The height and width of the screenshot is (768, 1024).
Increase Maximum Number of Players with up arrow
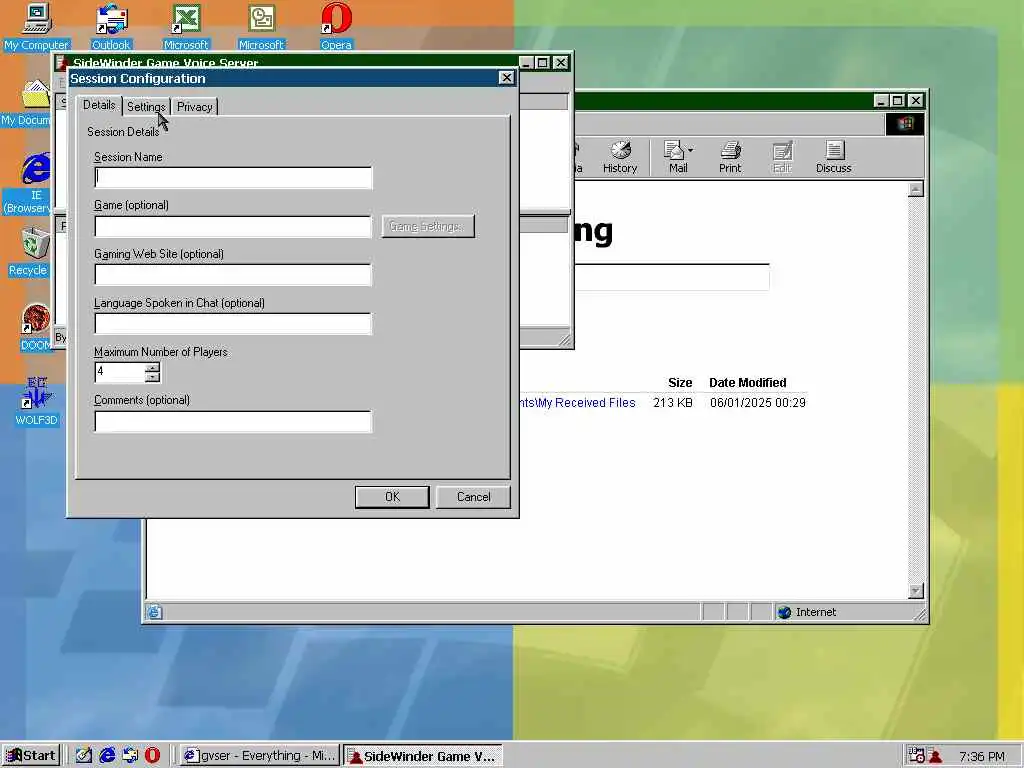(152, 368)
